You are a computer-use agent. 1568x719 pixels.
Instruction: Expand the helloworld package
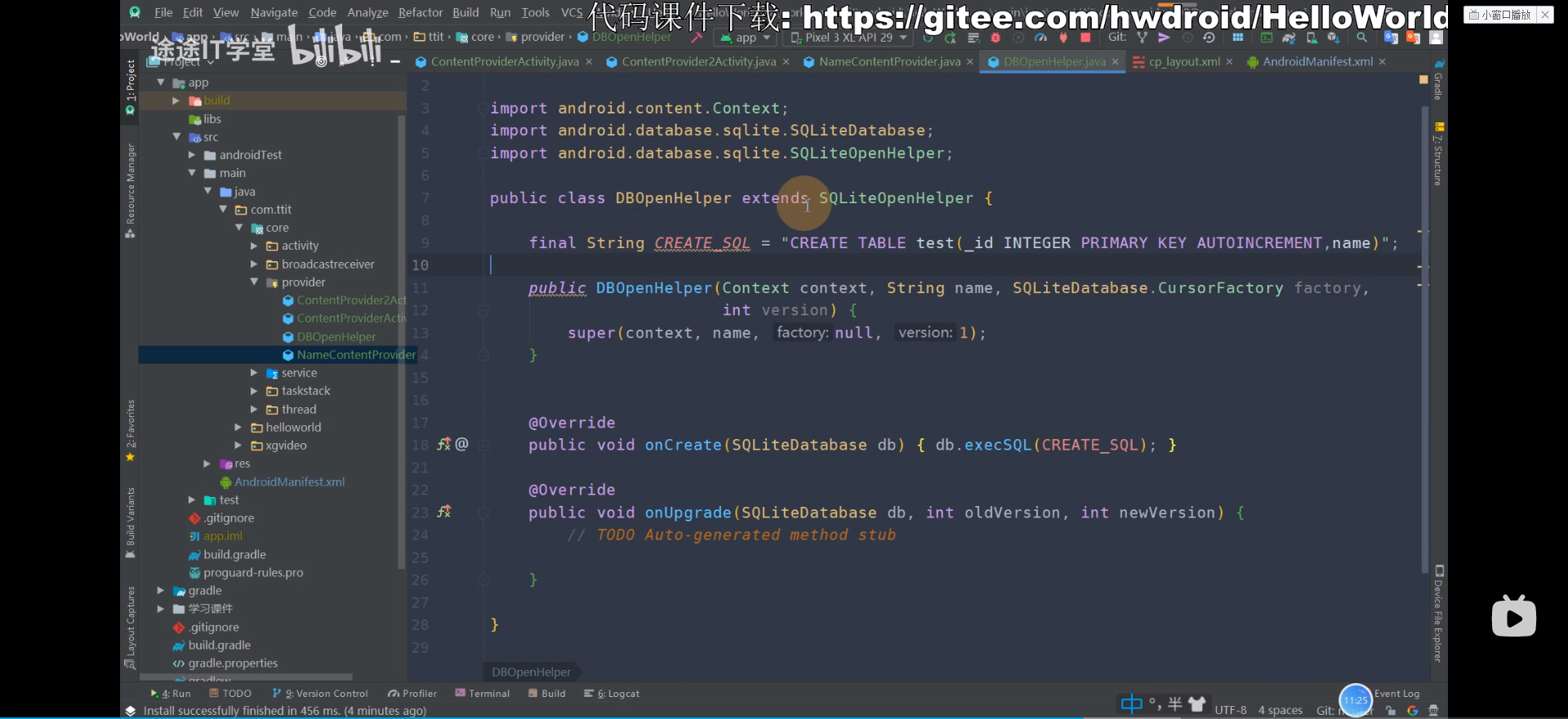(x=238, y=427)
